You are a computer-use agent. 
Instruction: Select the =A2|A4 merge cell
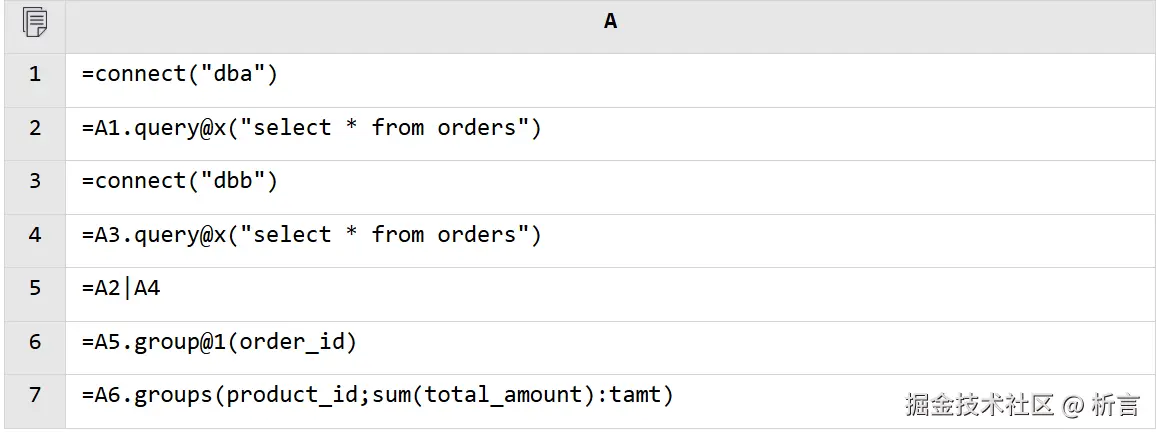tap(121, 288)
